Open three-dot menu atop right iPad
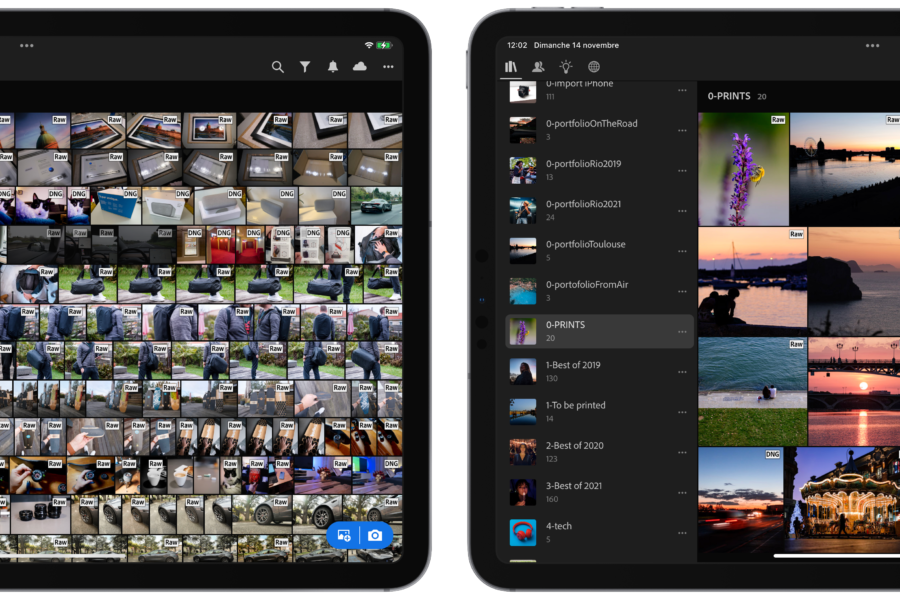 point(872,45)
